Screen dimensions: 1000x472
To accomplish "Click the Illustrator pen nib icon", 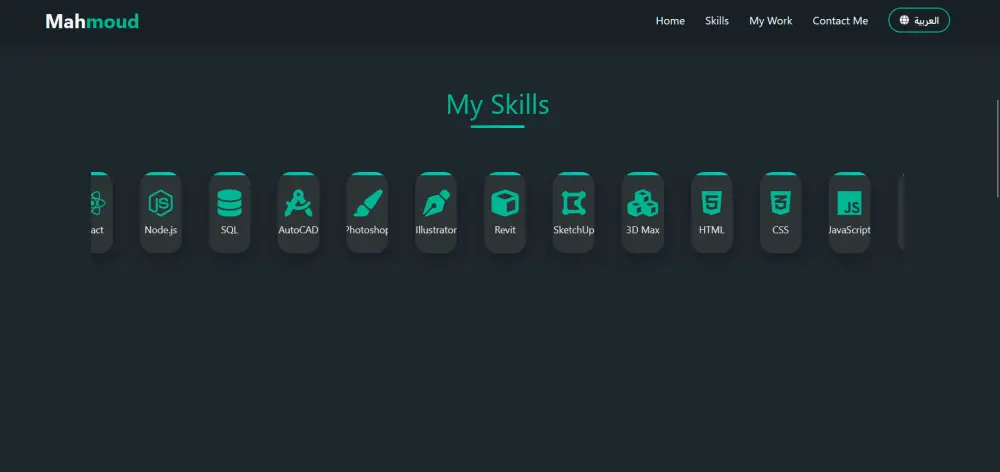I will click(x=436, y=203).
